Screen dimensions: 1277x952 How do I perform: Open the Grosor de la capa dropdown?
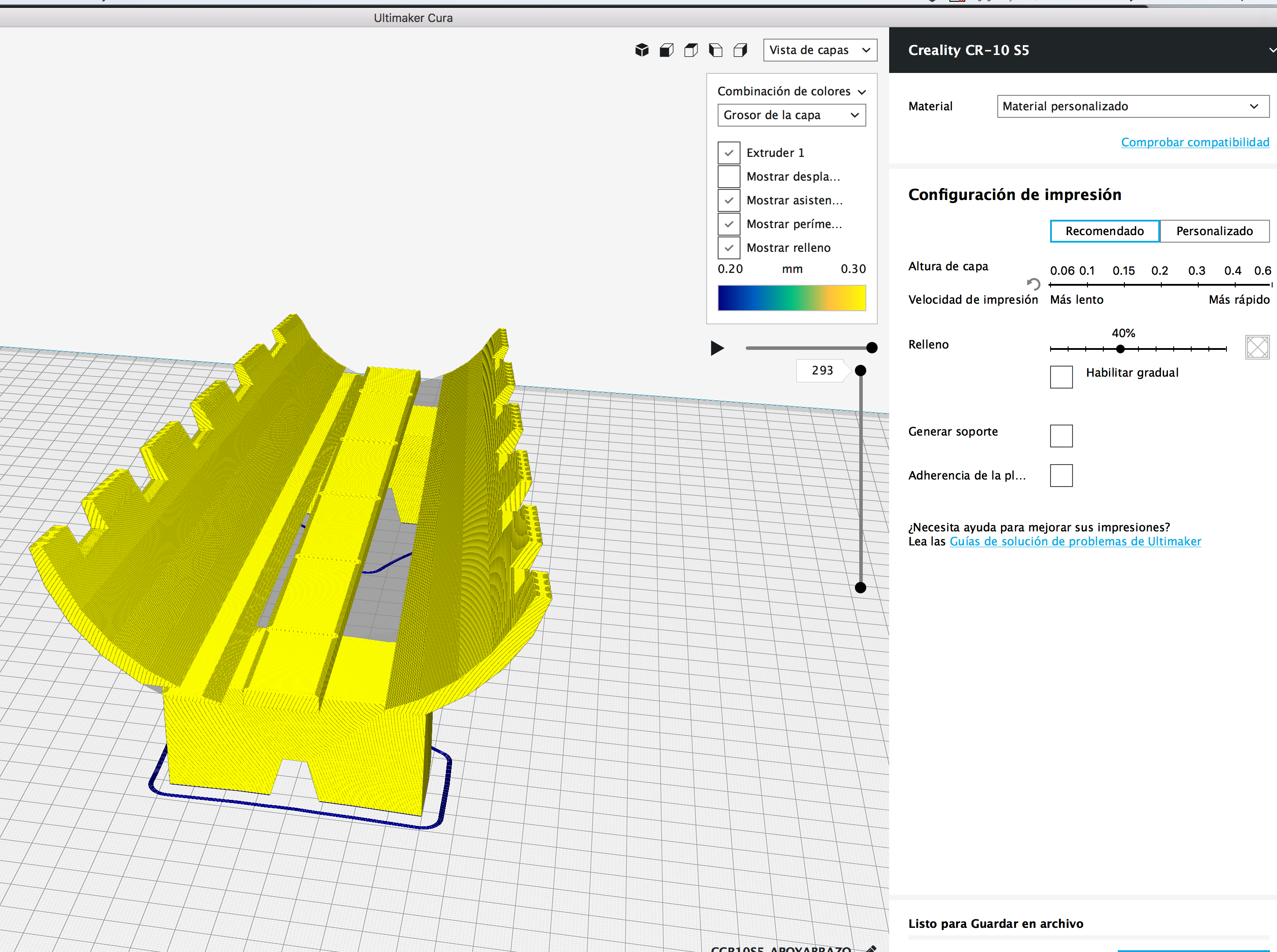coord(791,115)
